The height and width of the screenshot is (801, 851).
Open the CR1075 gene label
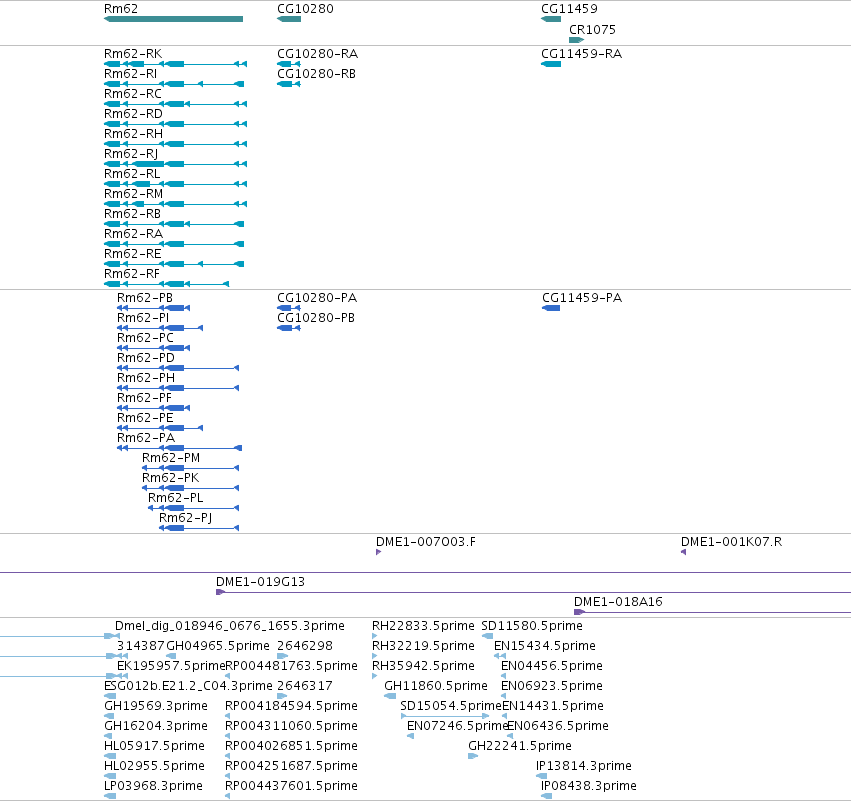tap(592, 29)
